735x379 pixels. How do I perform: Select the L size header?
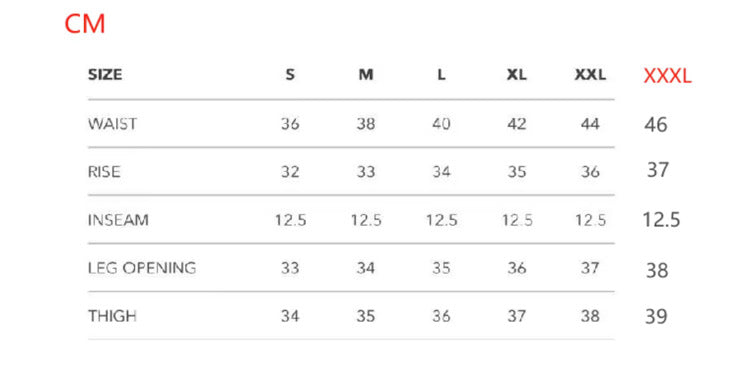click(x=441, y=74)
